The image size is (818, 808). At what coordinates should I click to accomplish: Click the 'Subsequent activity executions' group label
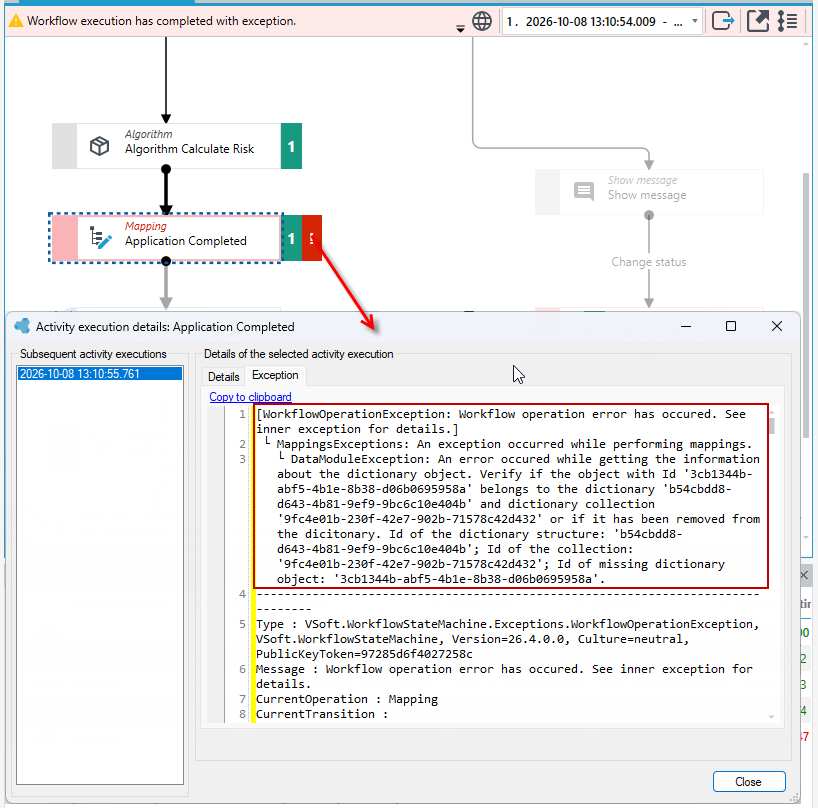(x=93, y=354)
